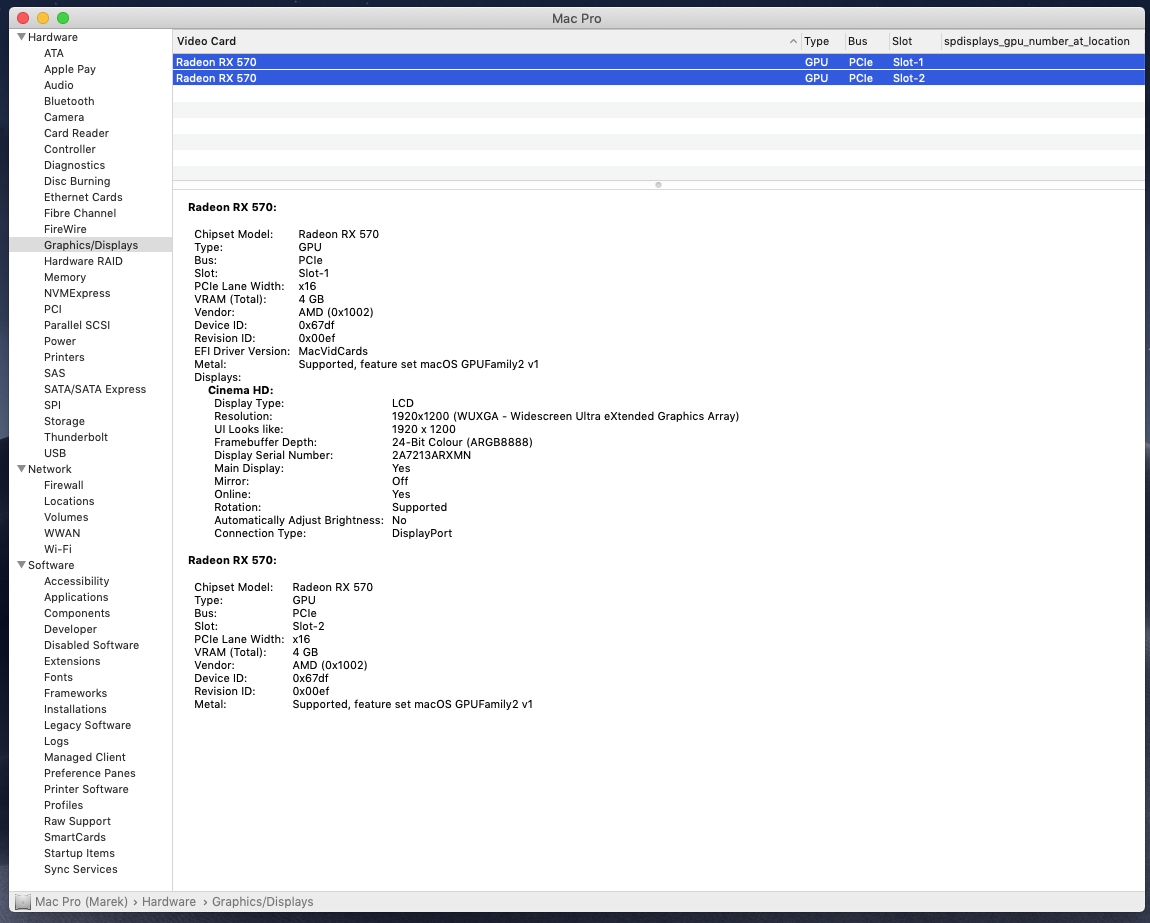Toggle sort direction arrow in Video Card header
Image resolution: width=1150 pixels, height=923 pixels.
click(793, 41)
